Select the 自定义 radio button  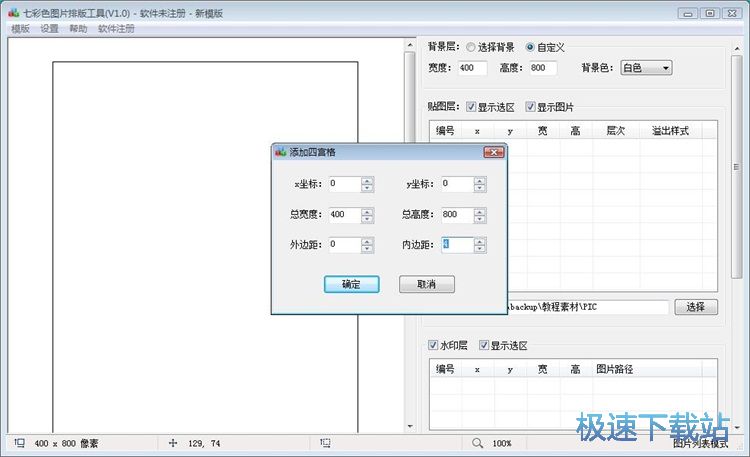(529, 47)
